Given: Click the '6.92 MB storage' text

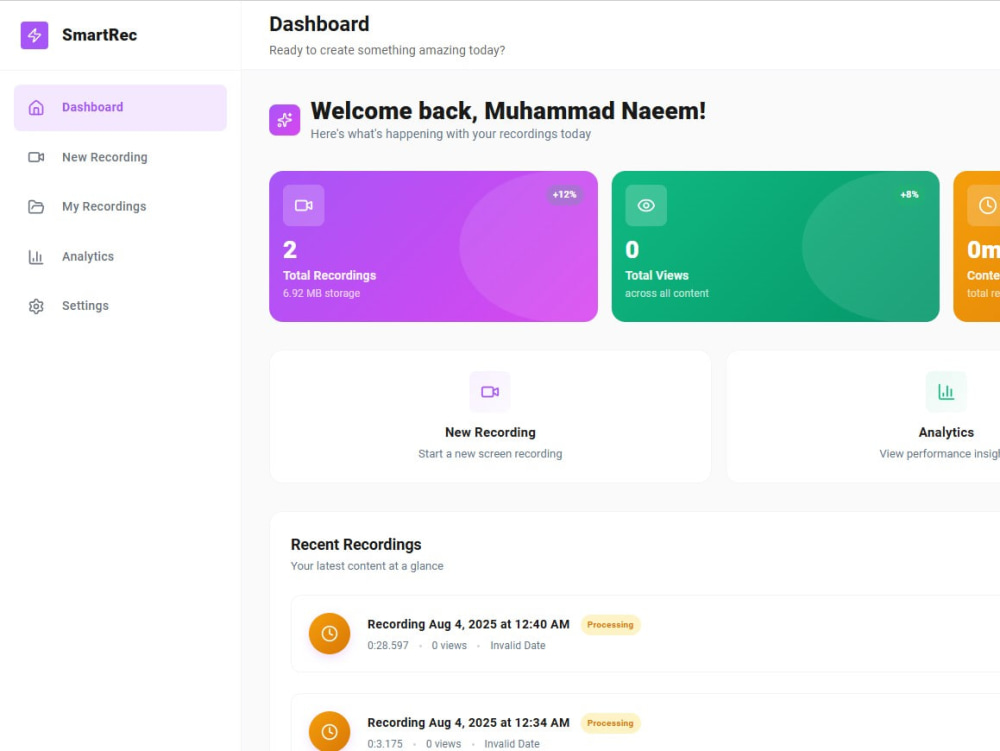Looking at the screenshot, I should point(321,293).
